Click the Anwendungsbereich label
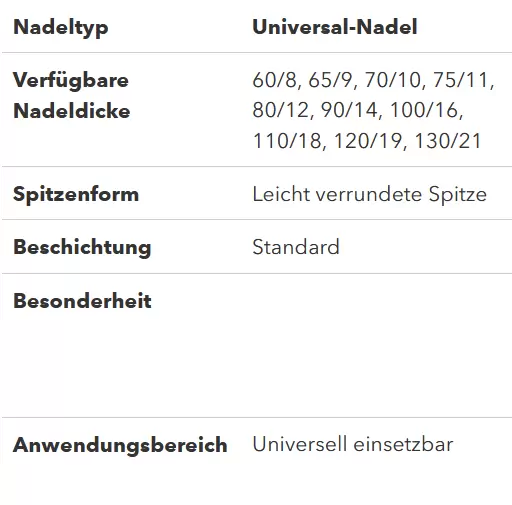512x505 pixels. [120, 445]
